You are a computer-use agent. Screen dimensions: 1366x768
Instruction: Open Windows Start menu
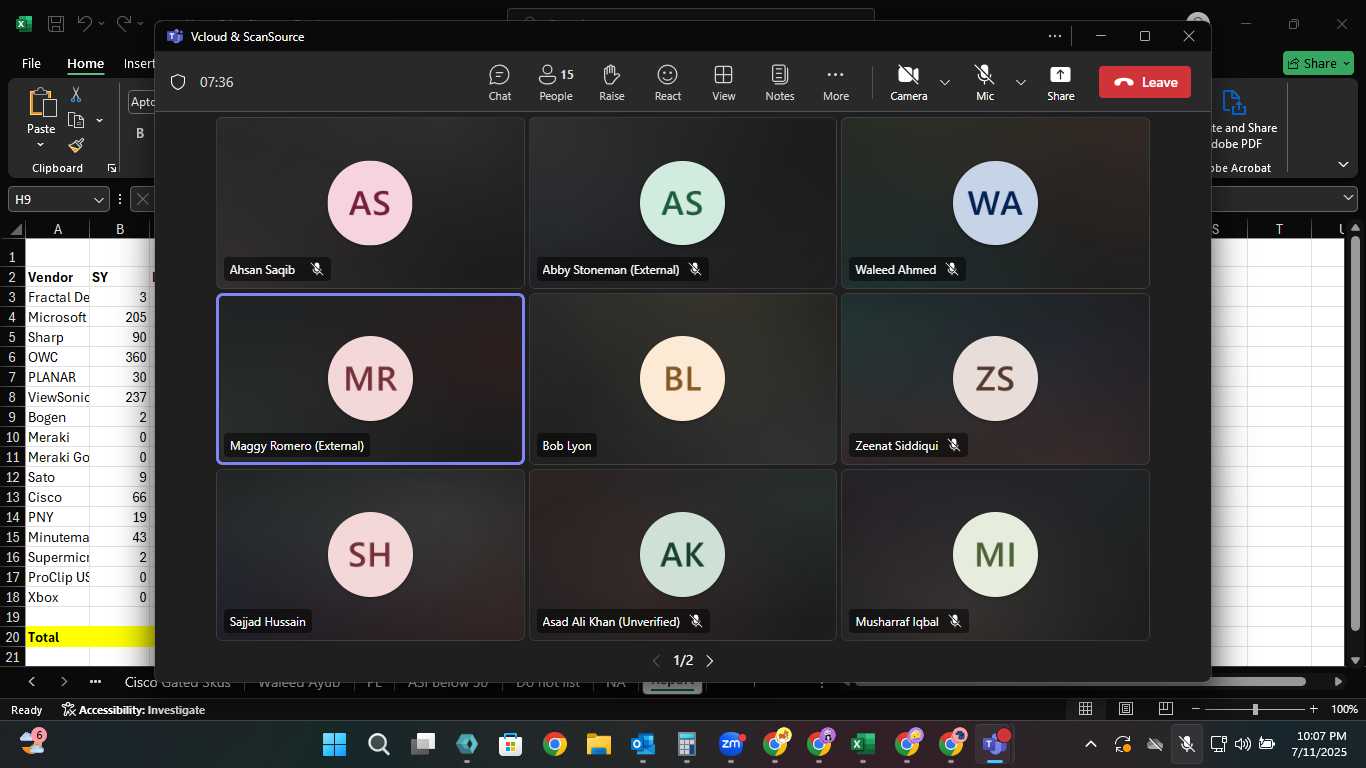point(334,744)
